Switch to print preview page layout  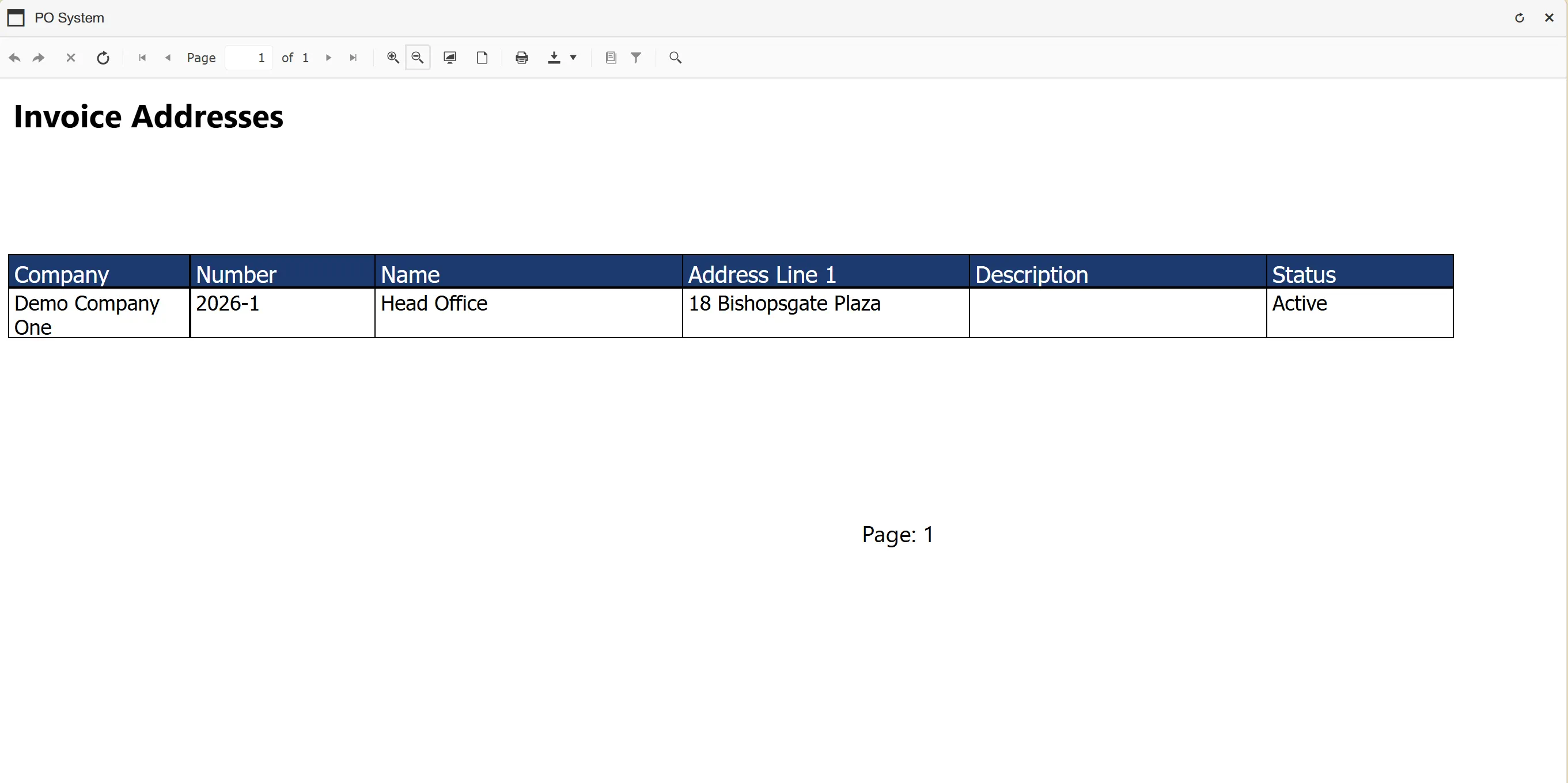click(x=482, y=57)
